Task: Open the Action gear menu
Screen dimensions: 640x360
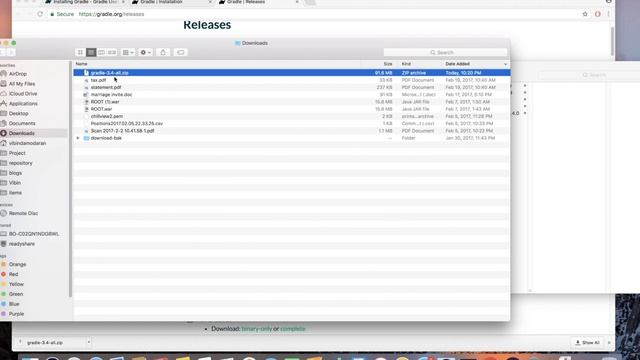Action: click(145, 52)
